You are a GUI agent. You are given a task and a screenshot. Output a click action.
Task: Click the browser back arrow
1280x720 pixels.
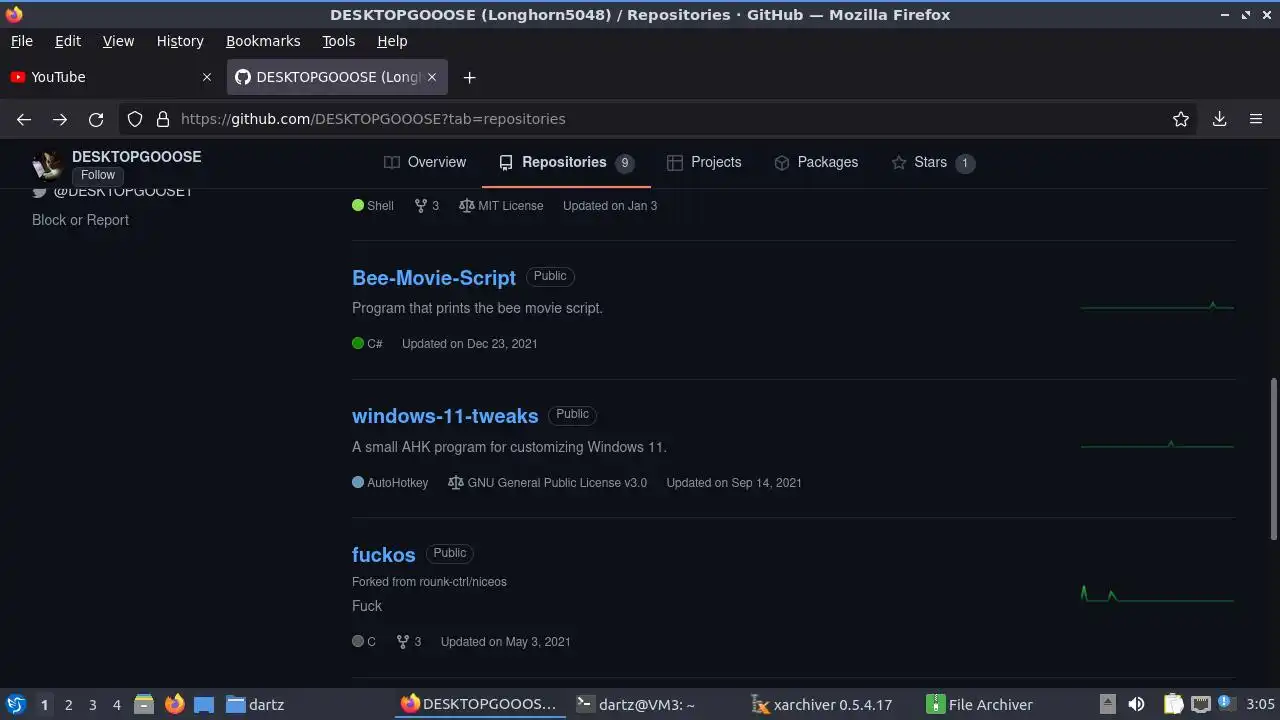[24, 119]
